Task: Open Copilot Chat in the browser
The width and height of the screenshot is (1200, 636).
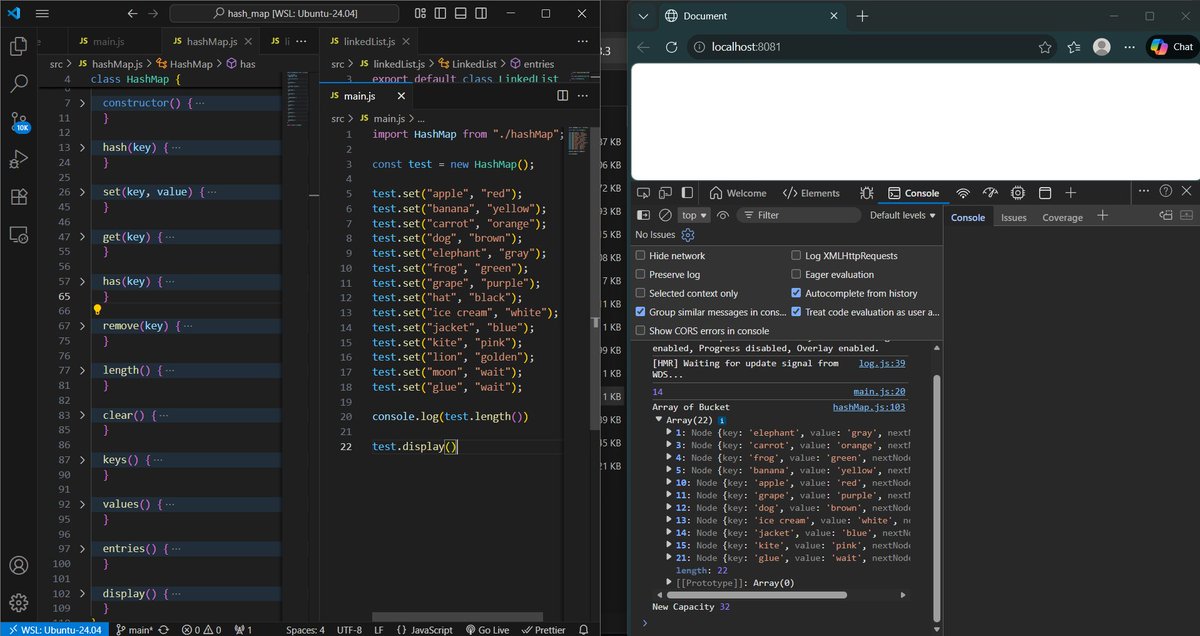Action: pos(1172,47)
